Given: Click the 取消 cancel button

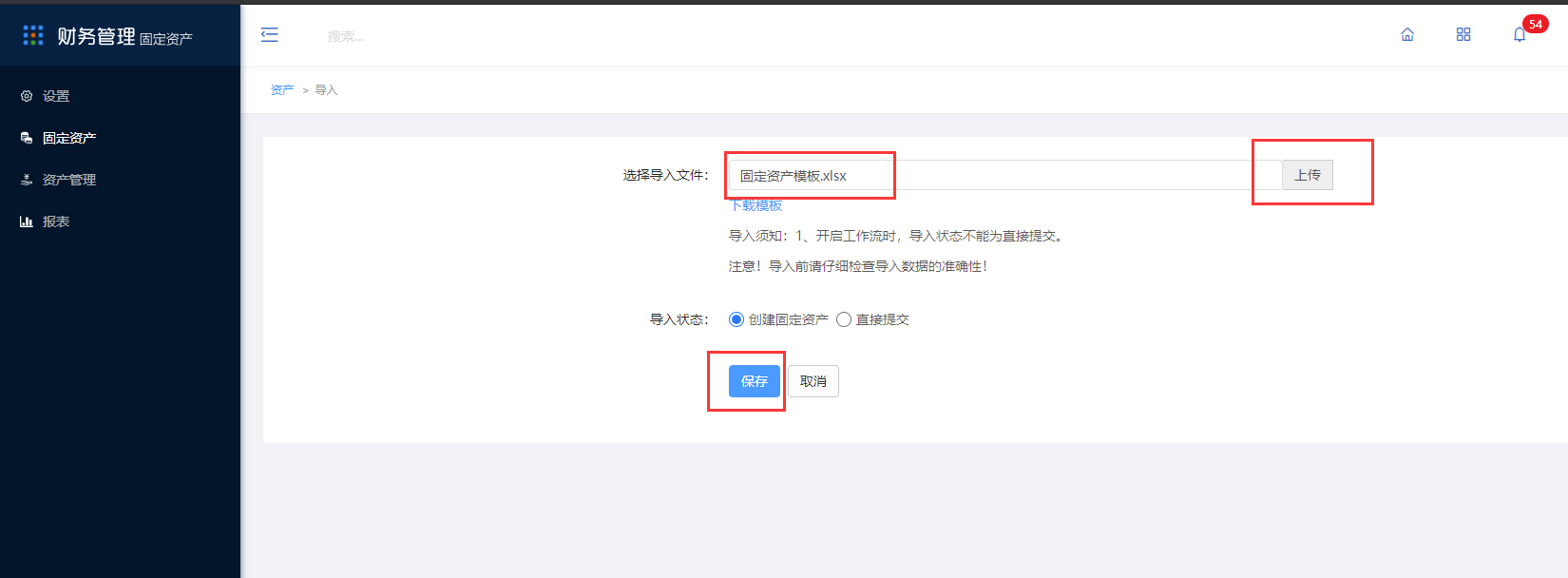Looking at the screenshot, I should click(813, 381).
